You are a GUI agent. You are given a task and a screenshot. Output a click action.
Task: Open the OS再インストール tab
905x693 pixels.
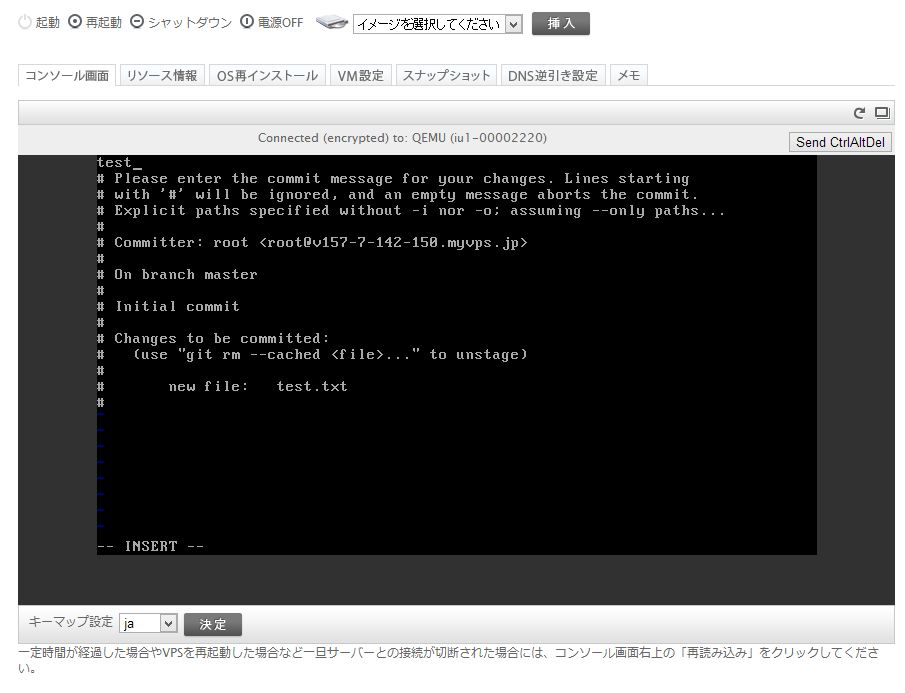(x=267, y=76)
